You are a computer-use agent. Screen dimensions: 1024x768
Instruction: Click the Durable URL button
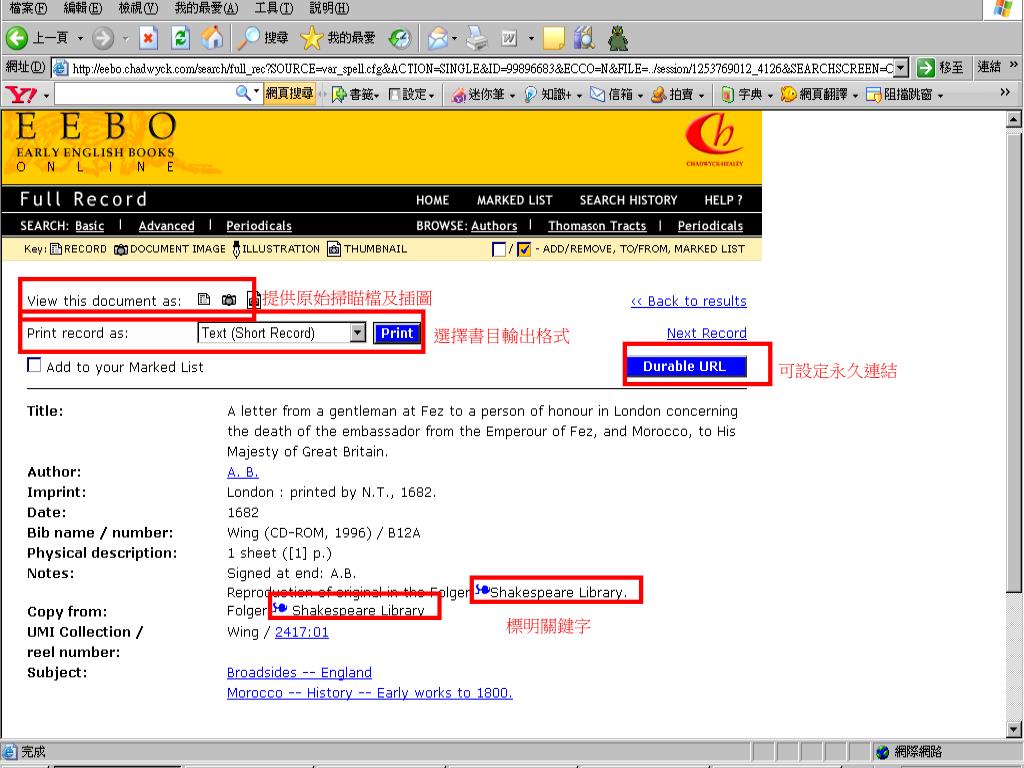click(x=684, y=366)
